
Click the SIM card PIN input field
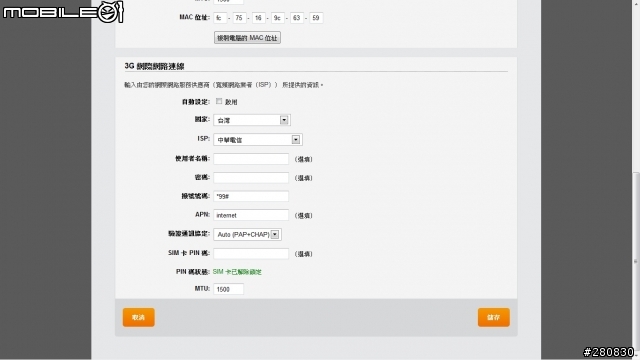click(251, 253)
